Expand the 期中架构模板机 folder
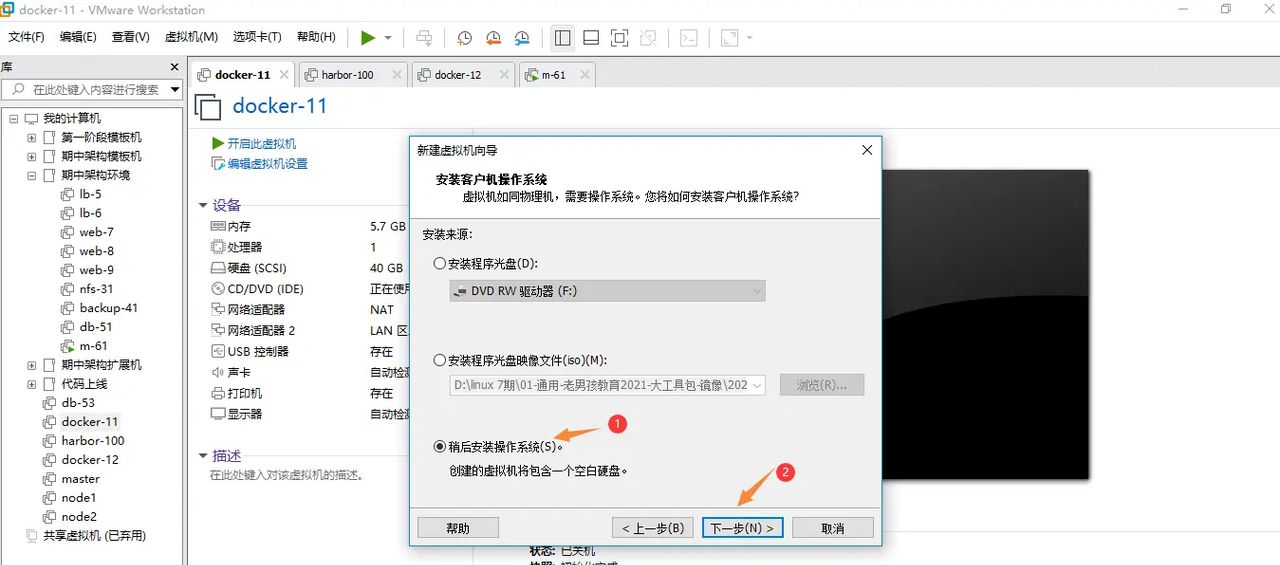Viewport: 1280px width, 565px height. [32, 156]
